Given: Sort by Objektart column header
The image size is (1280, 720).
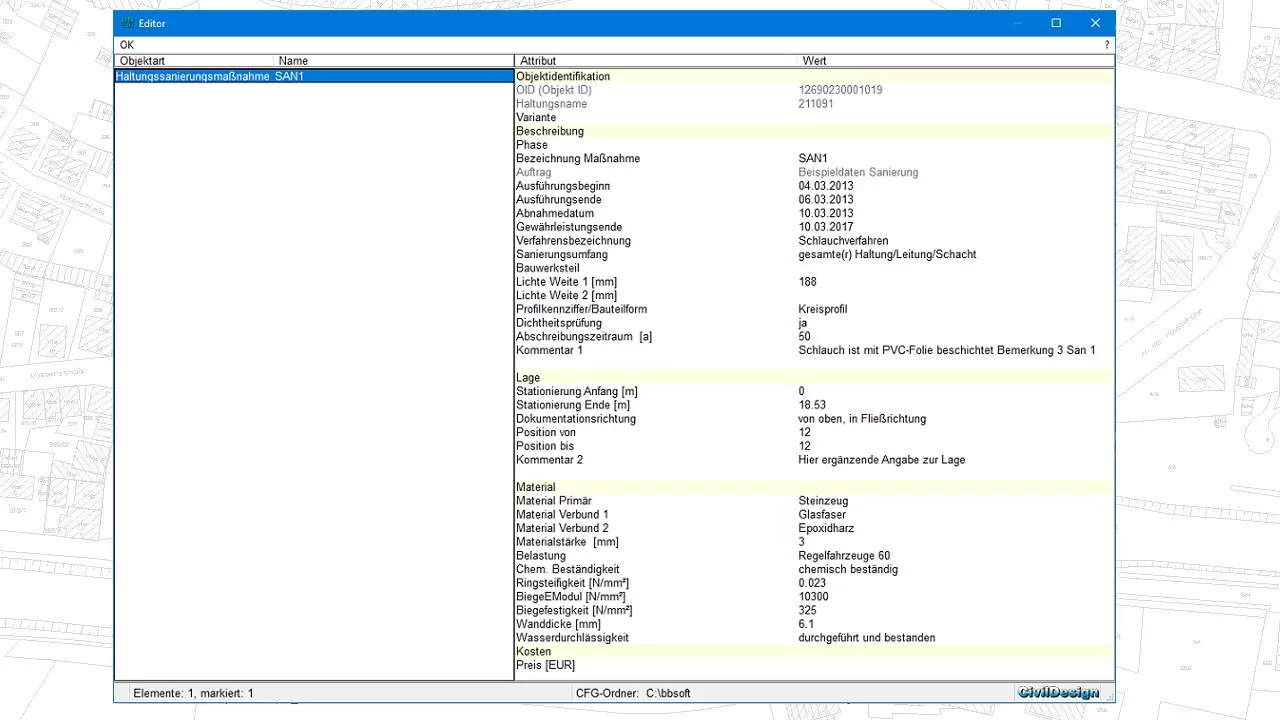Looking at the screenshot, I should [194, 61].
